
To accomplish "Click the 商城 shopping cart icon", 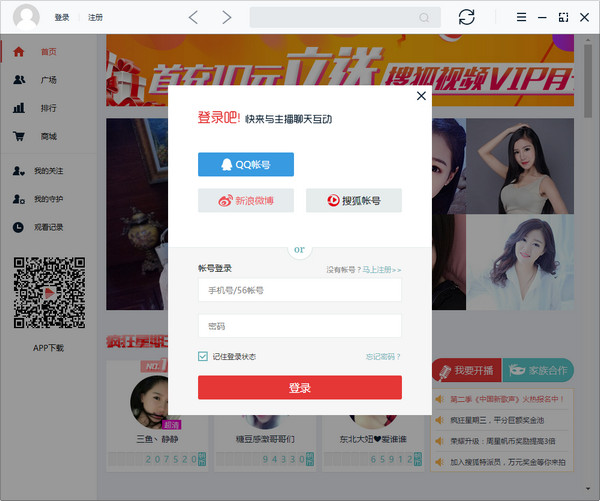I will (19, 136).
